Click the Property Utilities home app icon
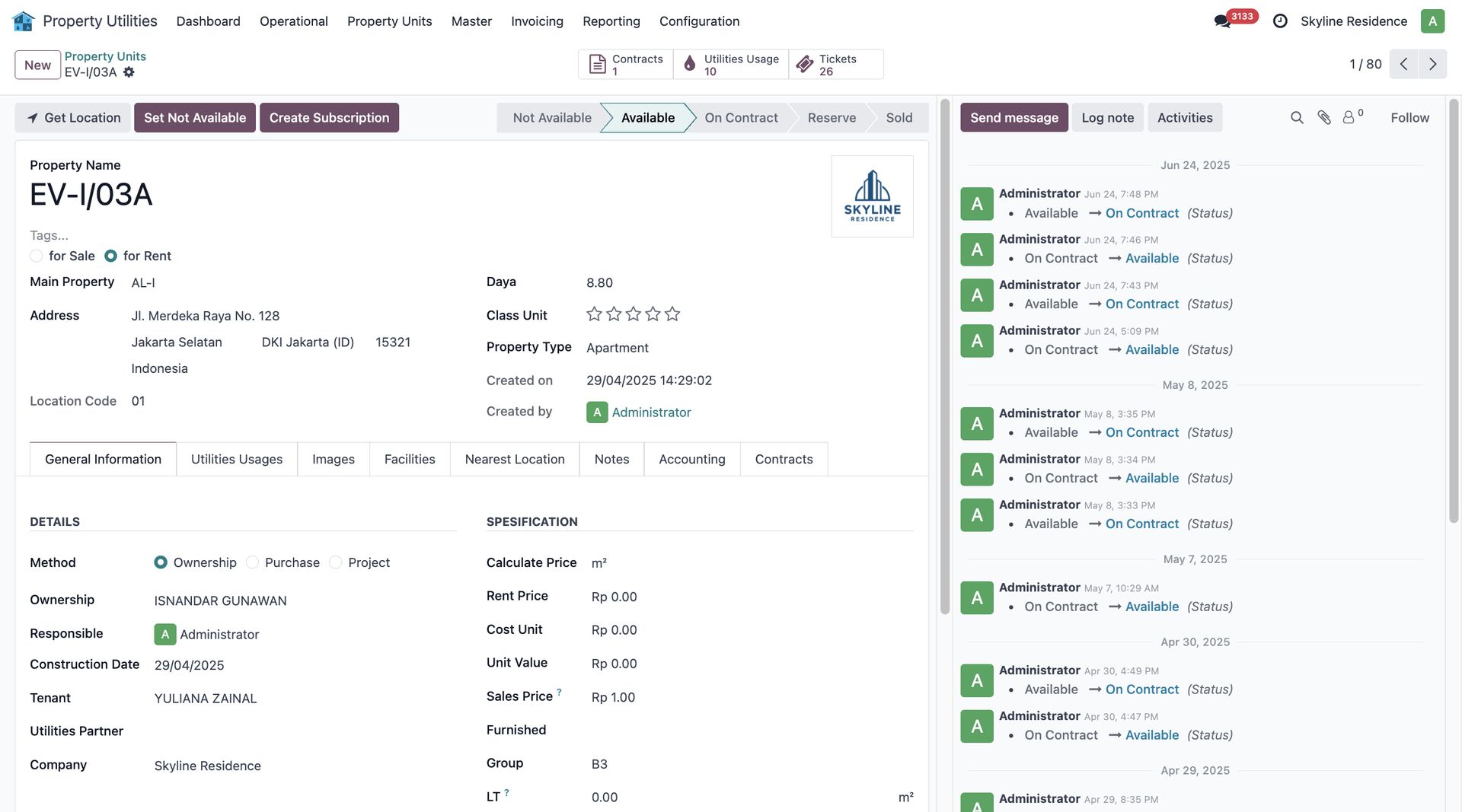The image size is (1462, 812). (x=23, y=21)
